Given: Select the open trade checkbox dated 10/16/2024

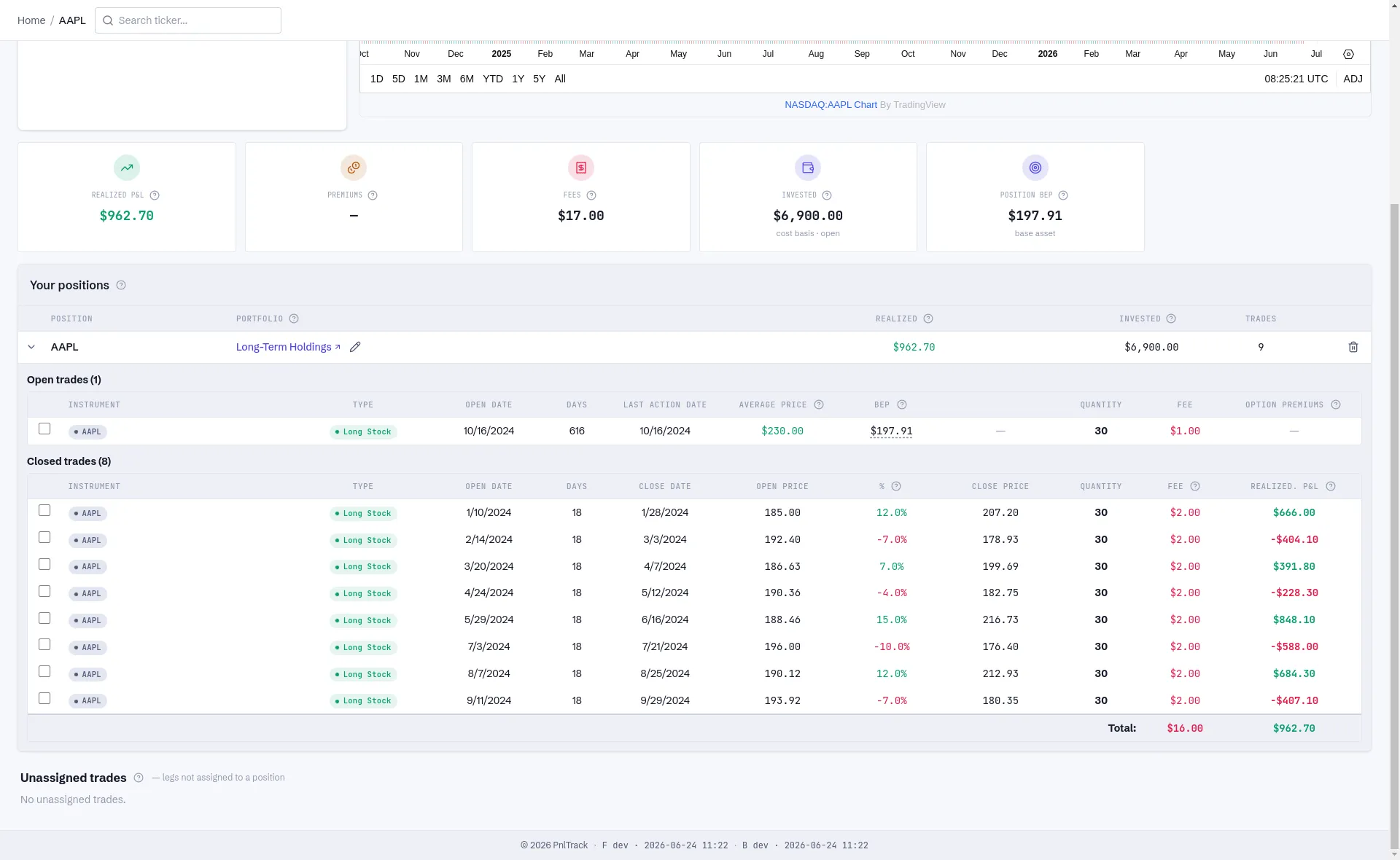Looking at the screenshot, I should coord(44,429).
